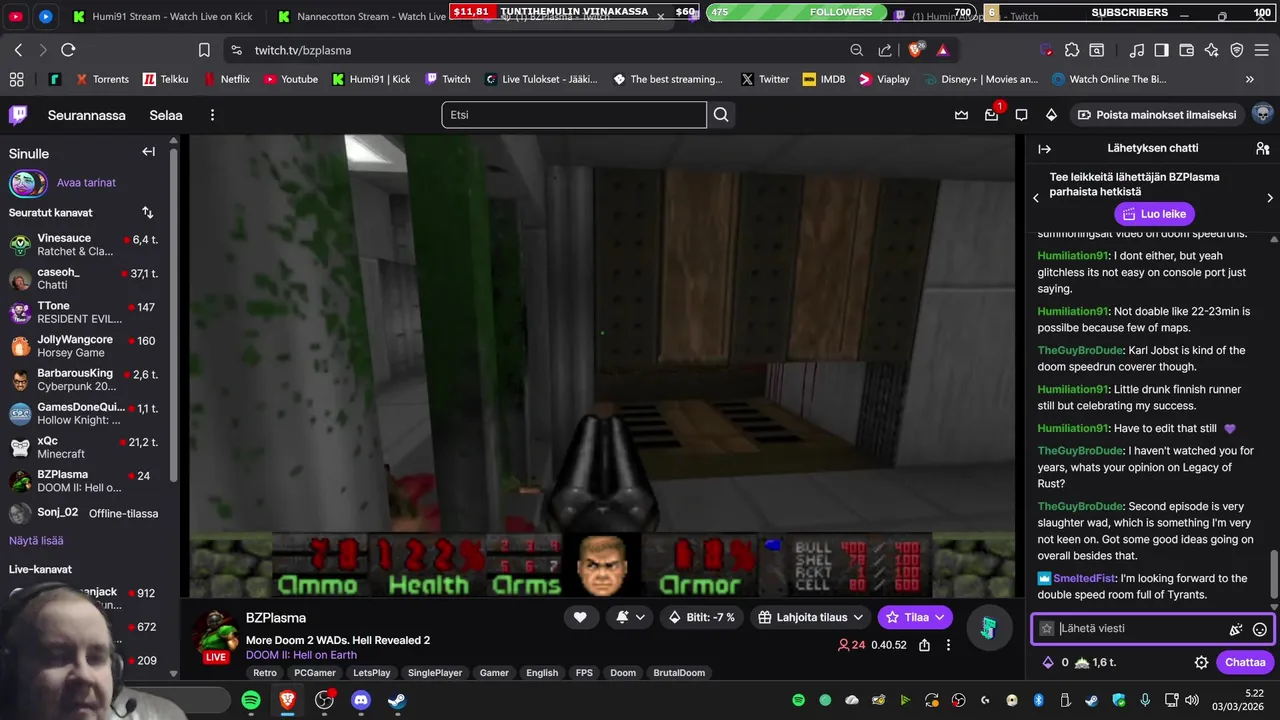Screen dimensions: 1280x720
Task: Open Brave Rewards triangle icon
Action: 942,50
